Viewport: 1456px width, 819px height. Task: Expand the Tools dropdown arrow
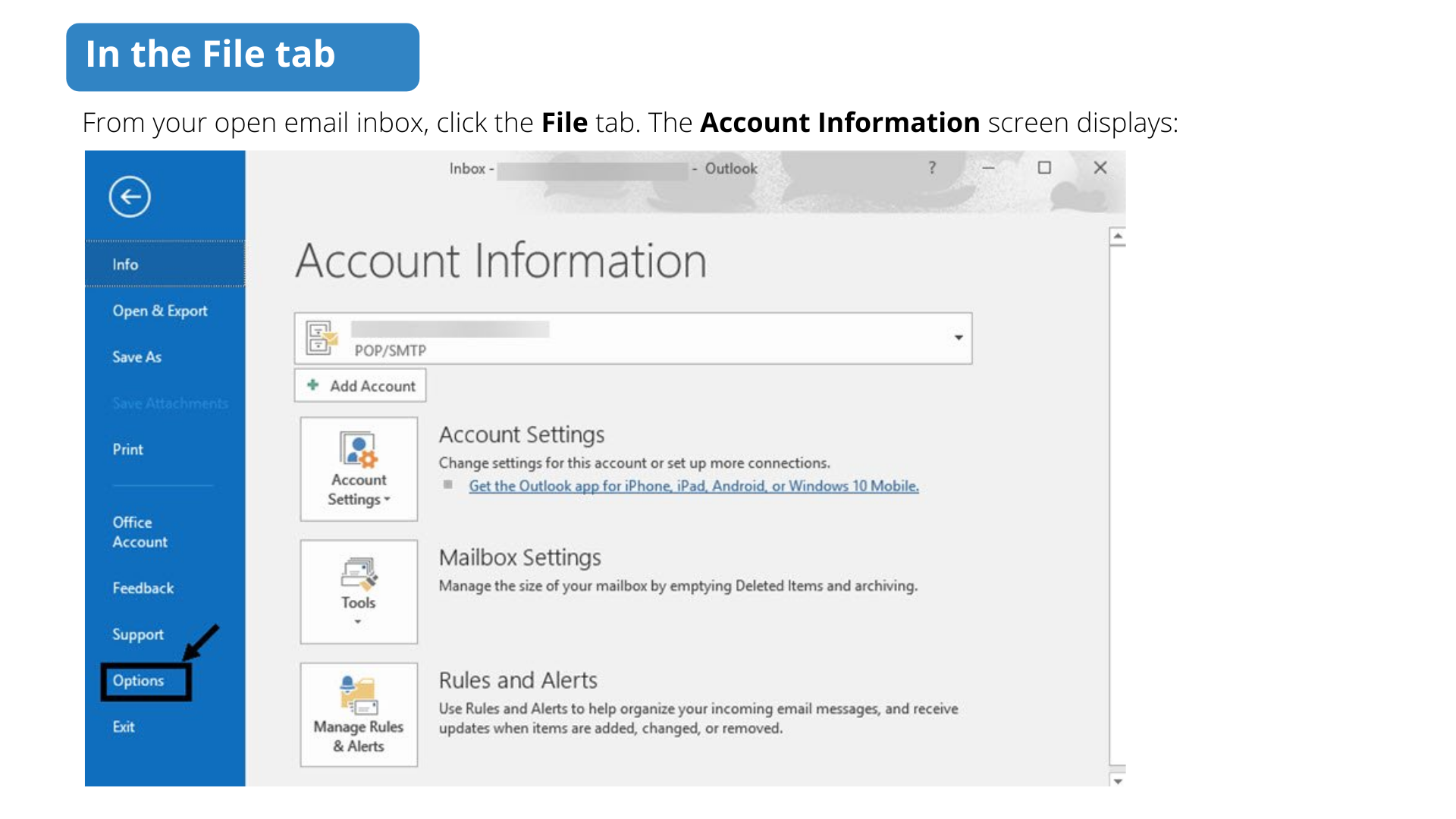click(x=358, y=623)
